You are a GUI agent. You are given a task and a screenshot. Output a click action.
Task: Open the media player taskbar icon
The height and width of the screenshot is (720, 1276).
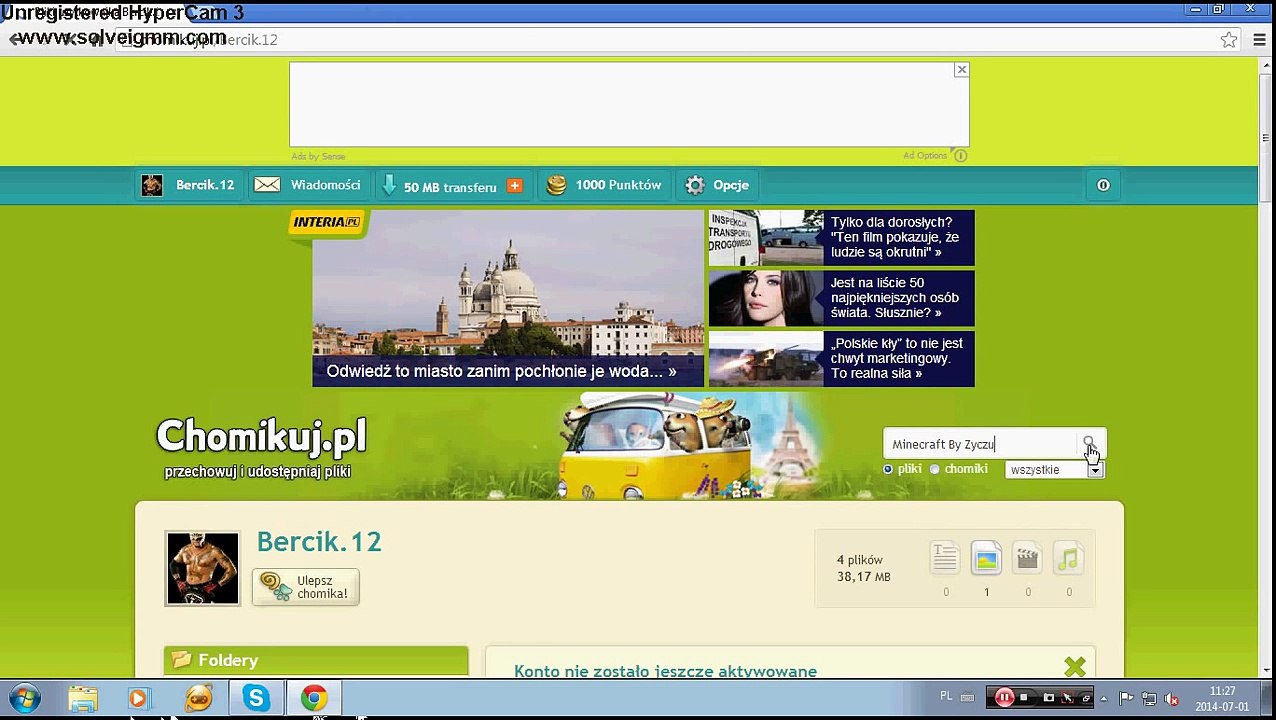[138, 698]
